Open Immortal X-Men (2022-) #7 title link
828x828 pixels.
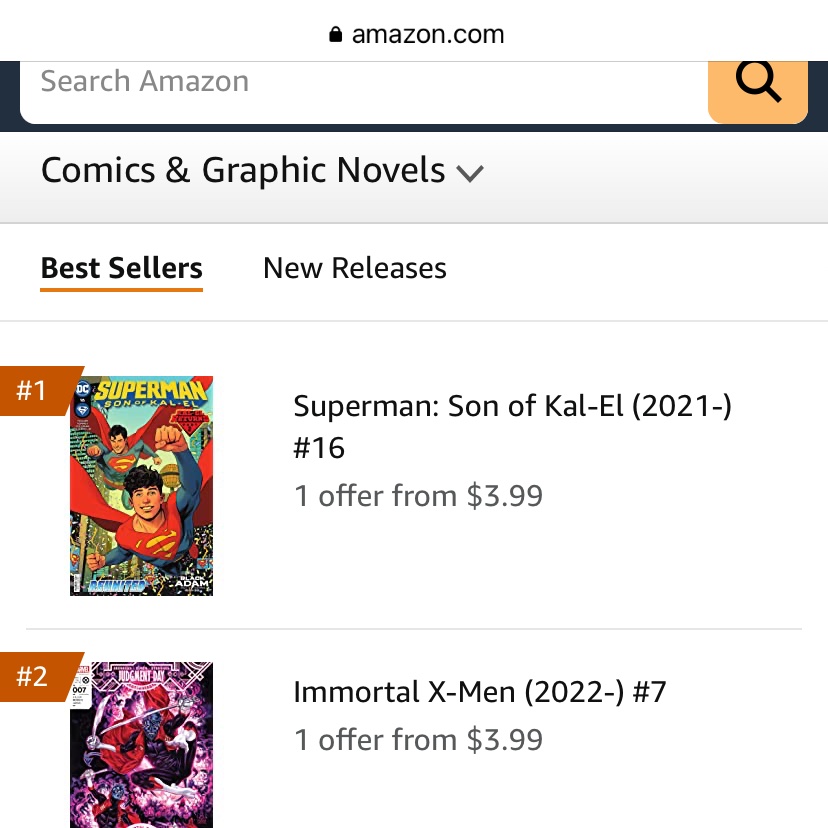479,692
